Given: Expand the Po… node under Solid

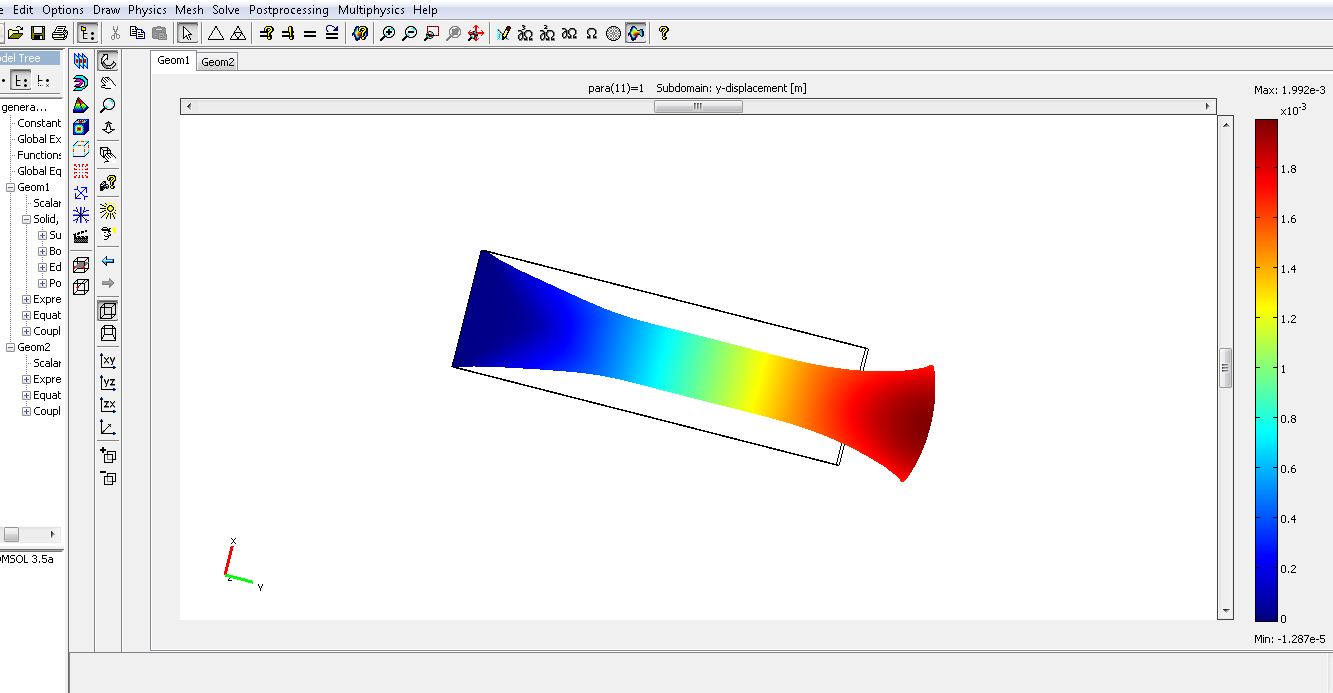Looking at the screenshot, I should (42, 283).
